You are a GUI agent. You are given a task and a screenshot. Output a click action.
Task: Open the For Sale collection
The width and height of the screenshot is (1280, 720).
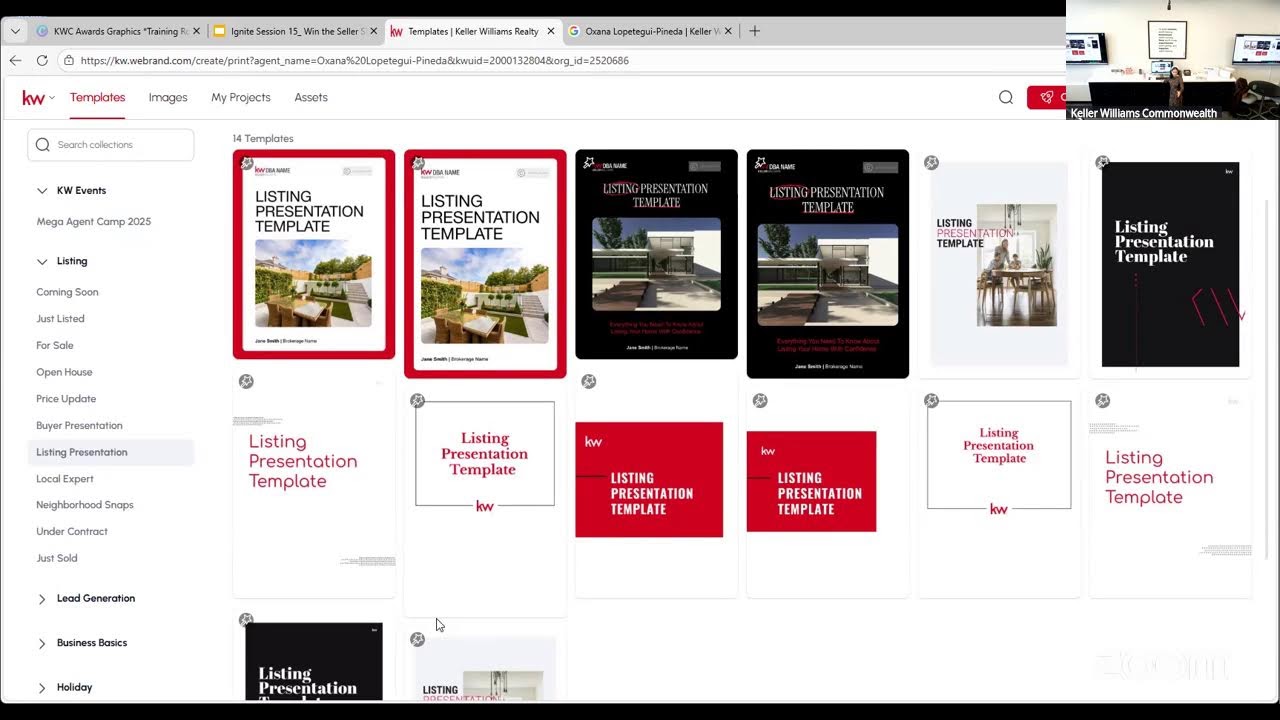click(55, 346)
